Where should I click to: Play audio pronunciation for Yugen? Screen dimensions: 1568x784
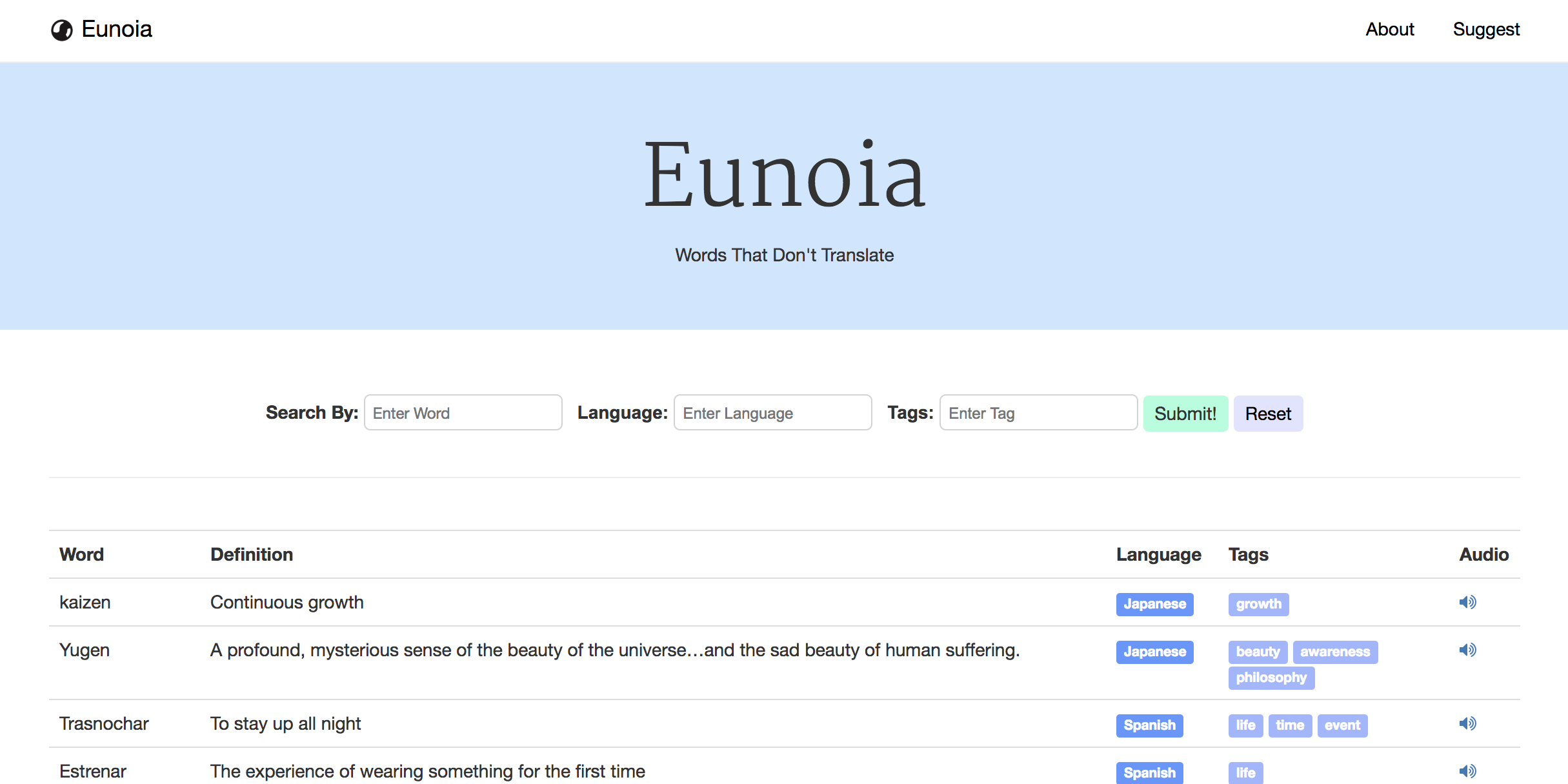[1468, 651]
